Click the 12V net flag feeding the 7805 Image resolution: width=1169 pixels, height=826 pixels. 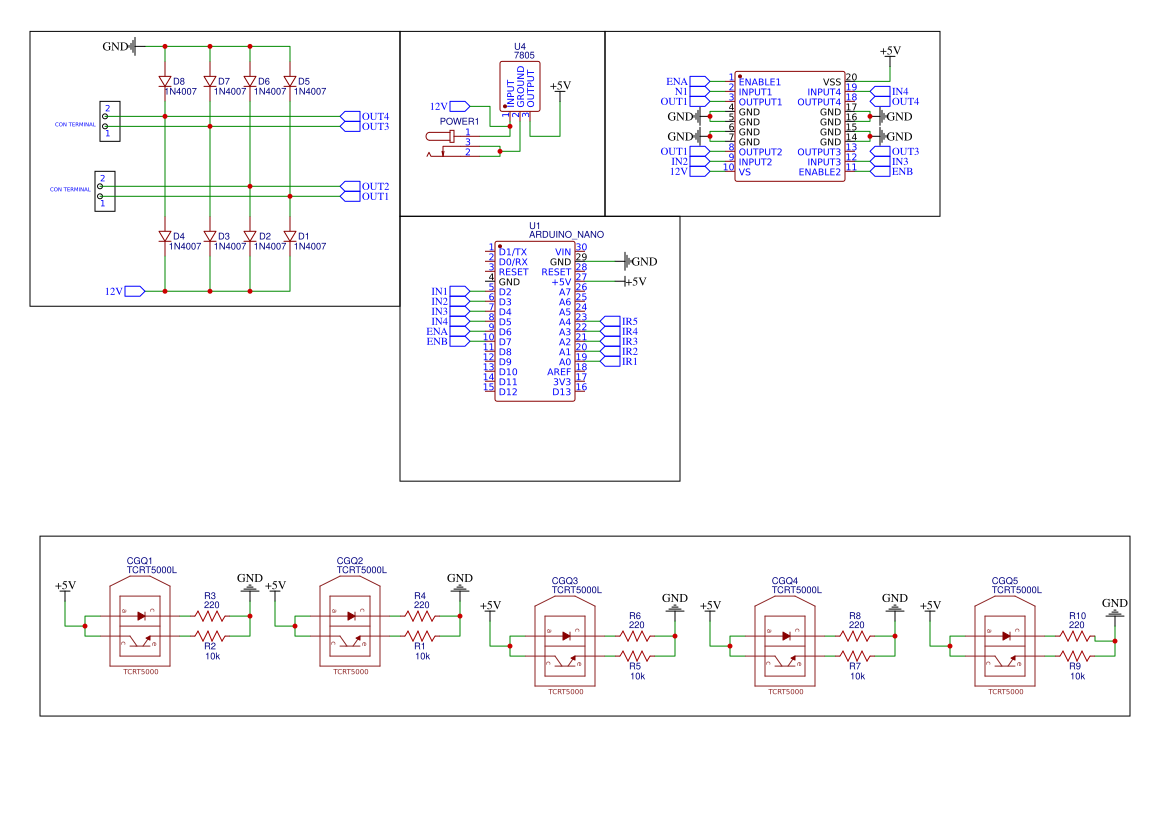click(450, 107)
